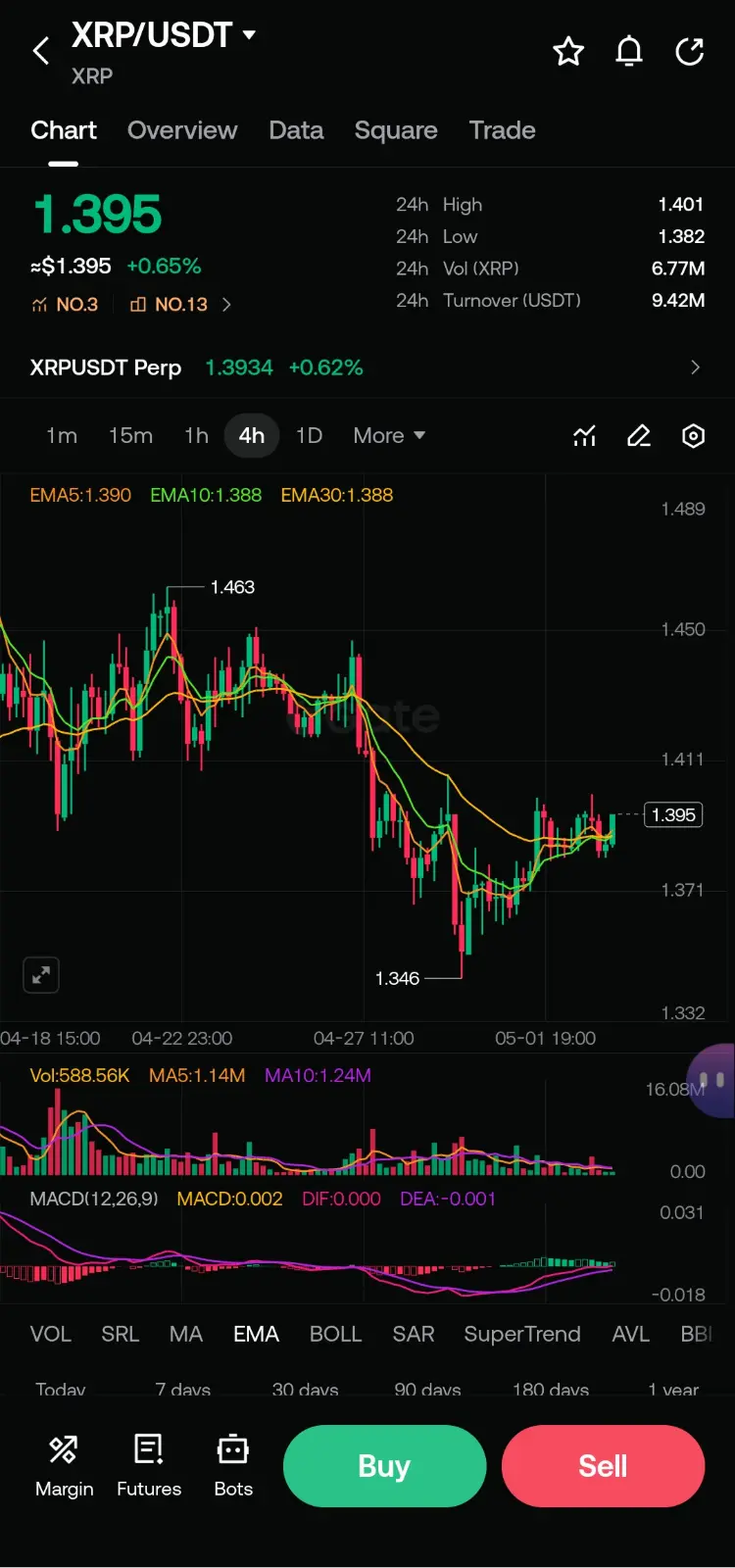
Task: Tap the share icon at top right
Action: click(x=690, y=51)
